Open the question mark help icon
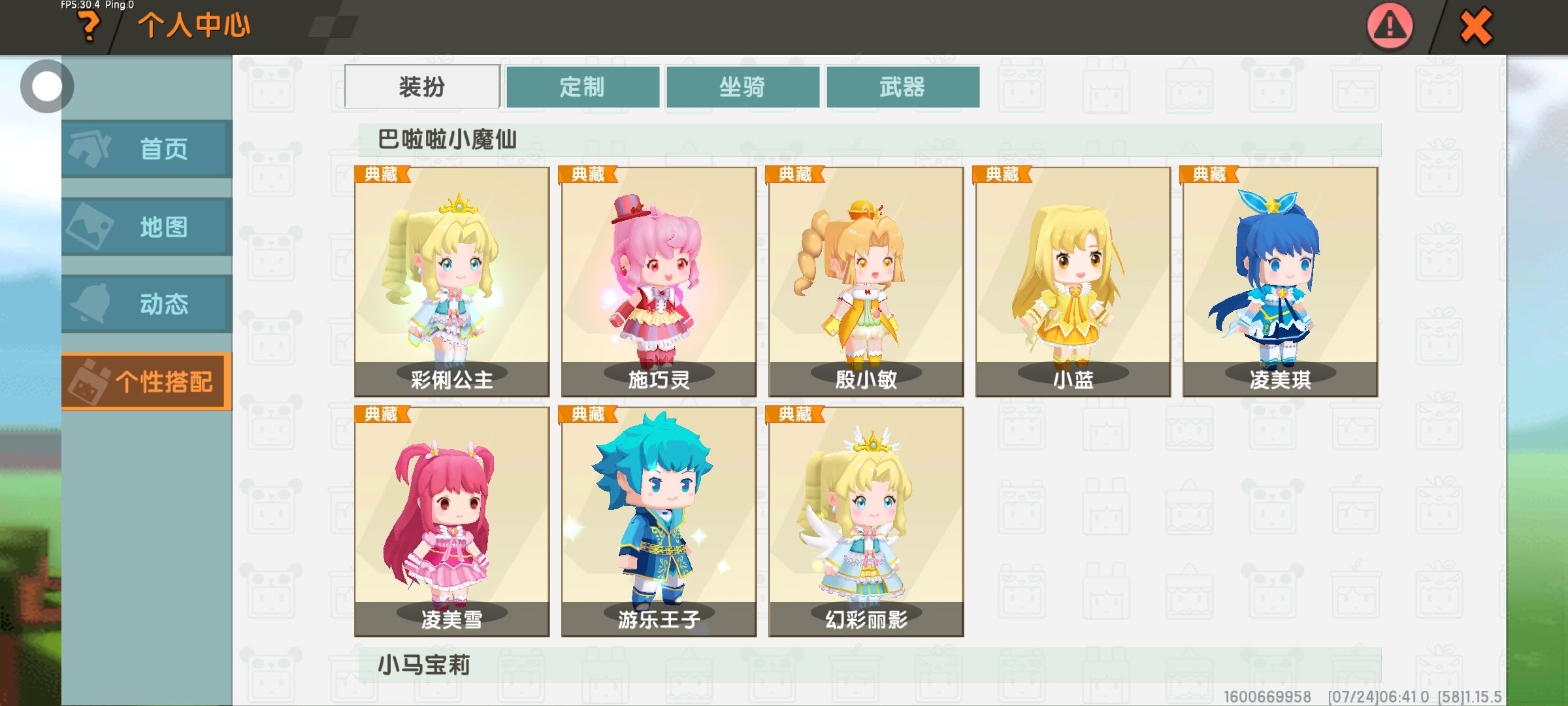1568x706 pixels. tap(89, 27)
